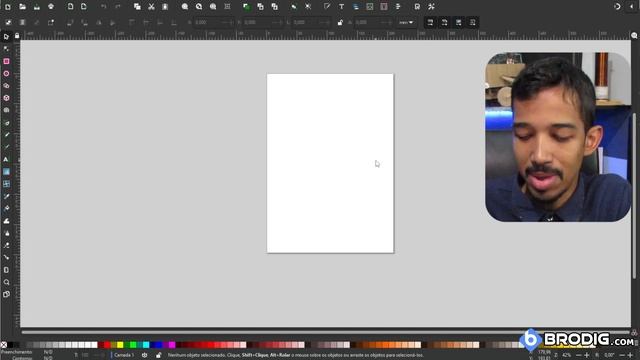Select the Node edit tool
640x360 pixels.
click(x=6, y=49)
